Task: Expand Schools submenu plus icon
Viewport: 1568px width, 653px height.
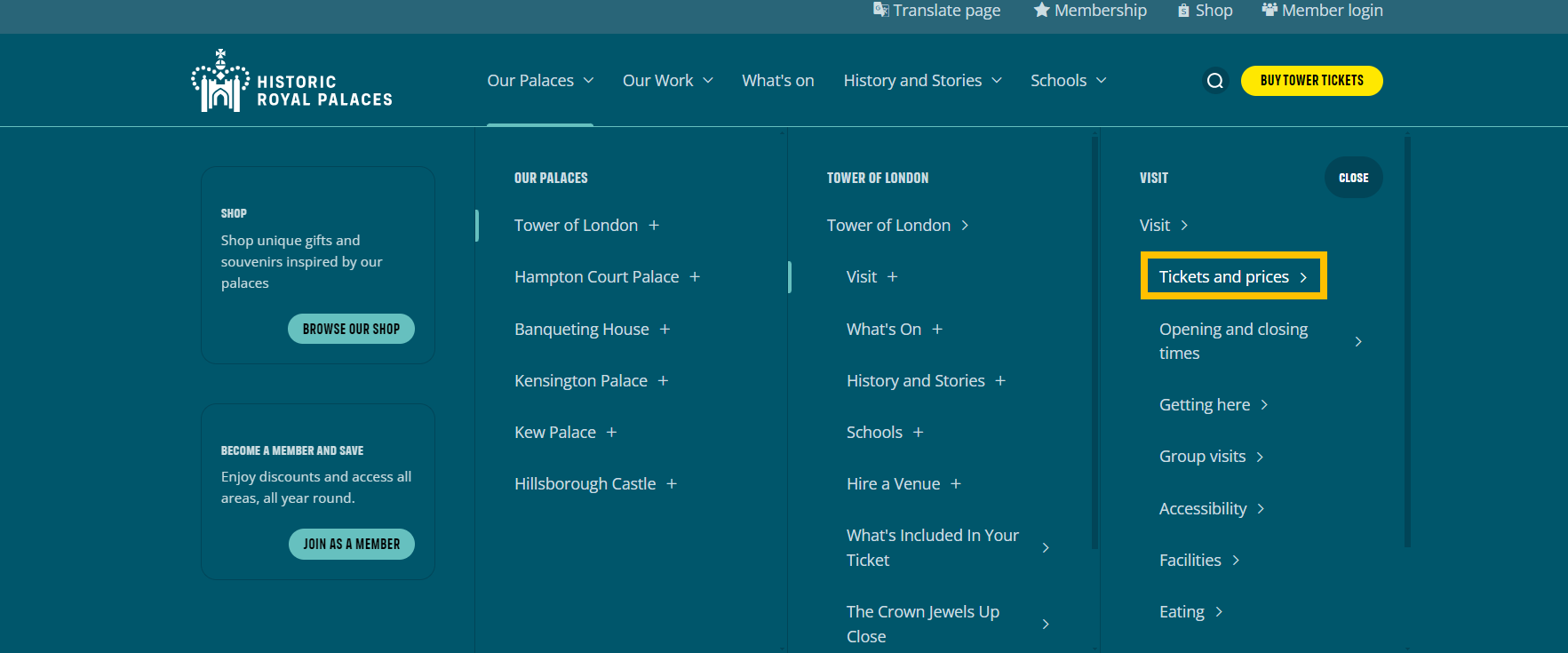Action: (919, 433)
